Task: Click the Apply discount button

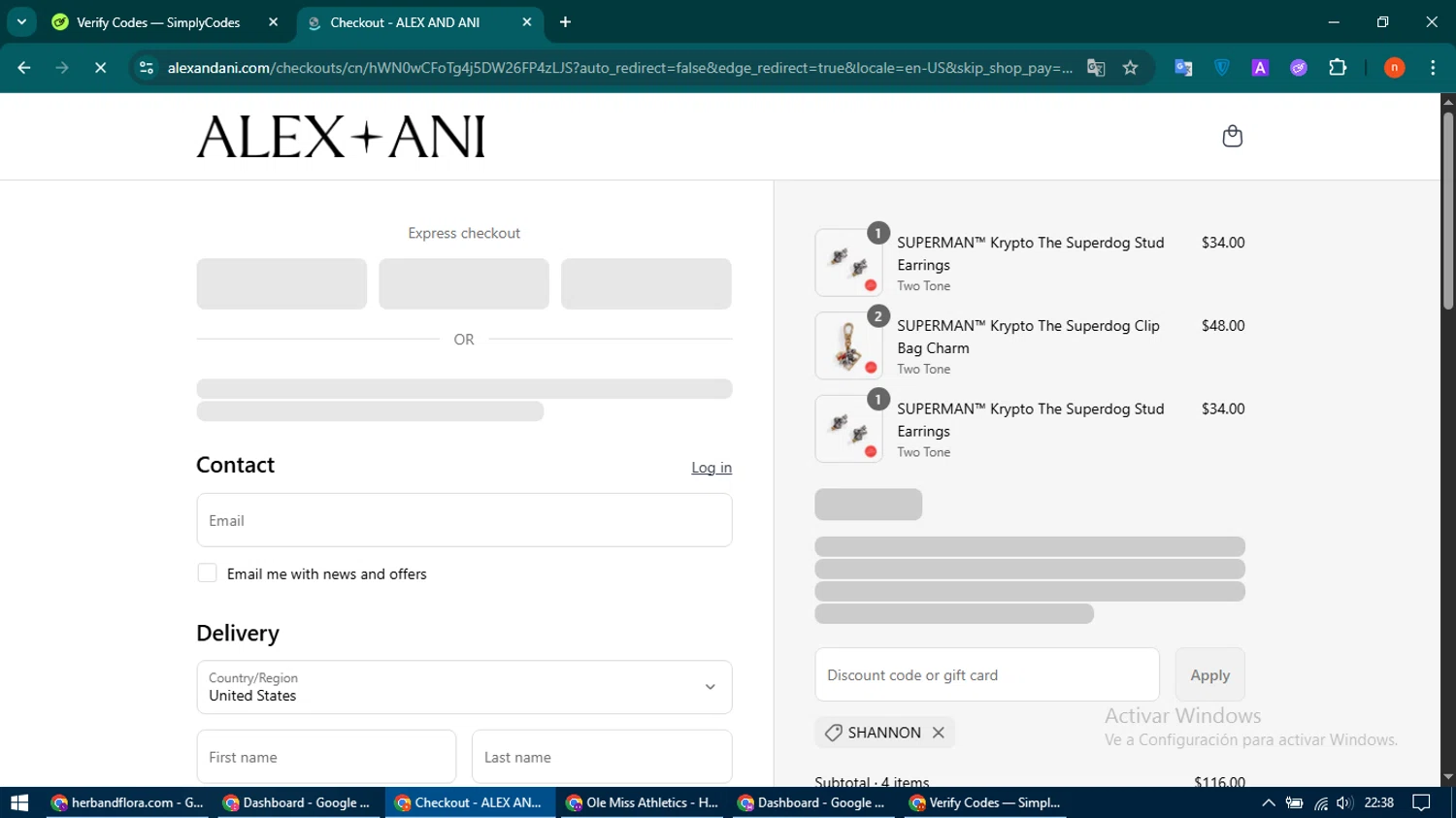Action: [x=1209, y=674]
